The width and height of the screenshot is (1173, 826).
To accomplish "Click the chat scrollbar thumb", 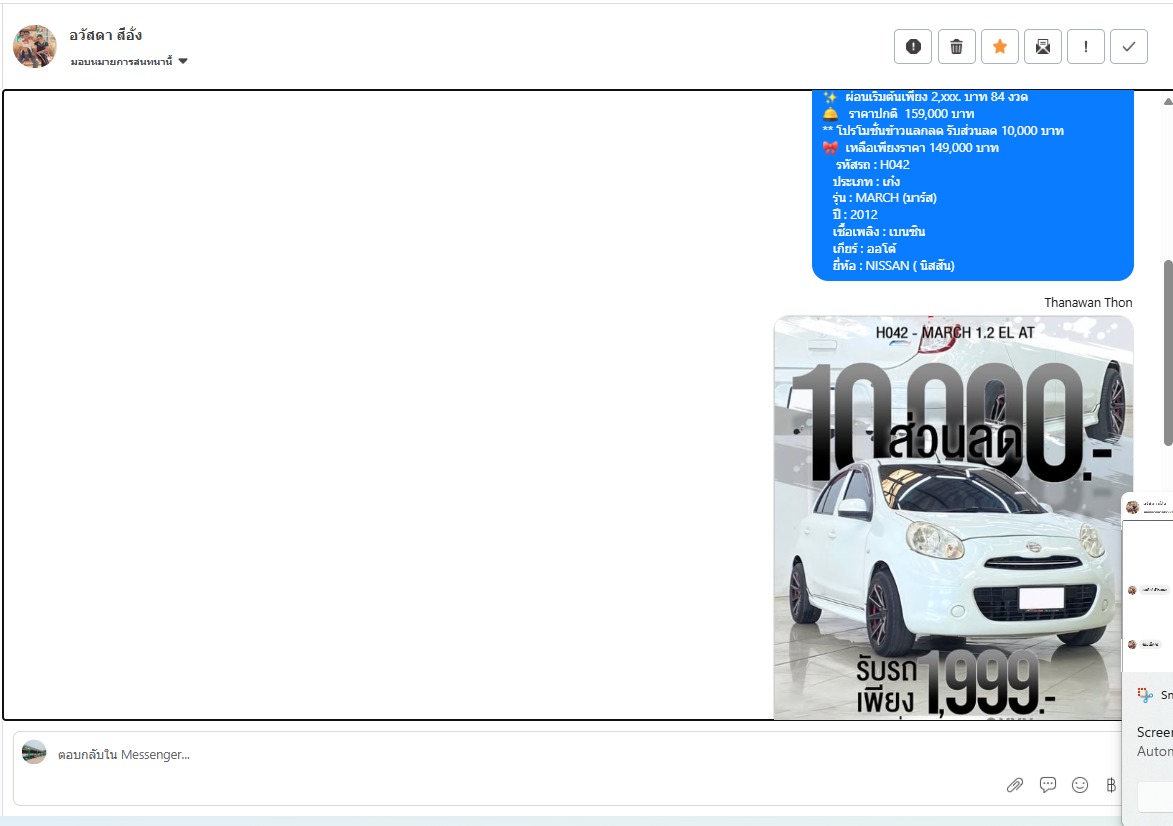I will (x=1167, y=352).
